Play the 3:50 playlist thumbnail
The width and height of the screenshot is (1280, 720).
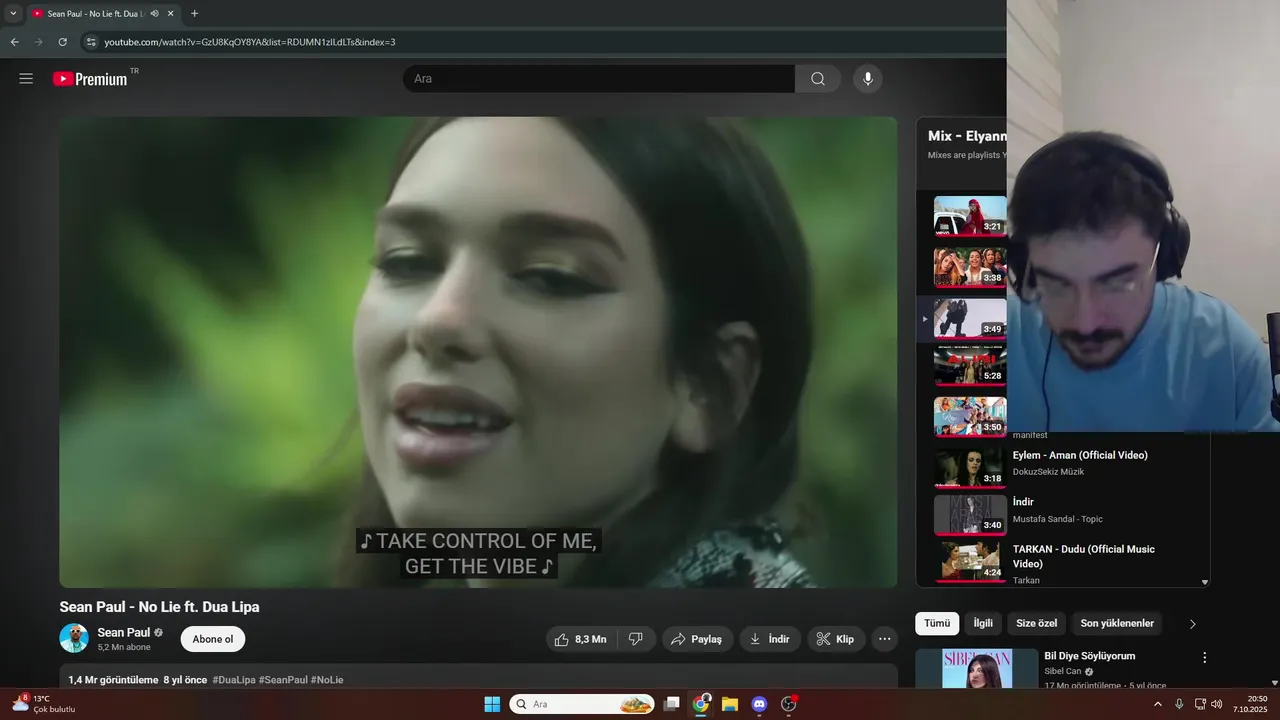(970, 416)
